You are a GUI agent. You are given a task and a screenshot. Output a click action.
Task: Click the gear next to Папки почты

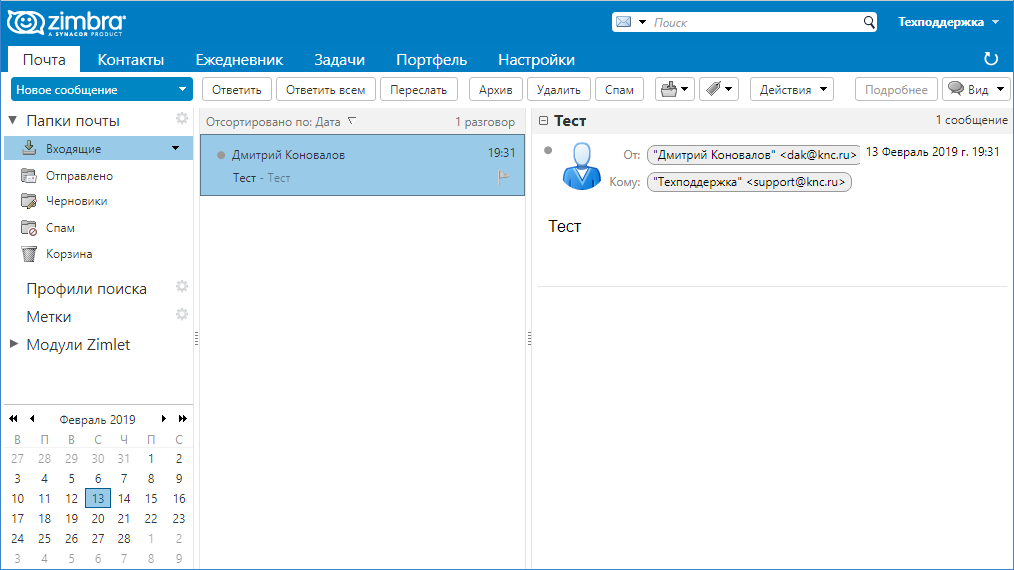click(182, 118)
